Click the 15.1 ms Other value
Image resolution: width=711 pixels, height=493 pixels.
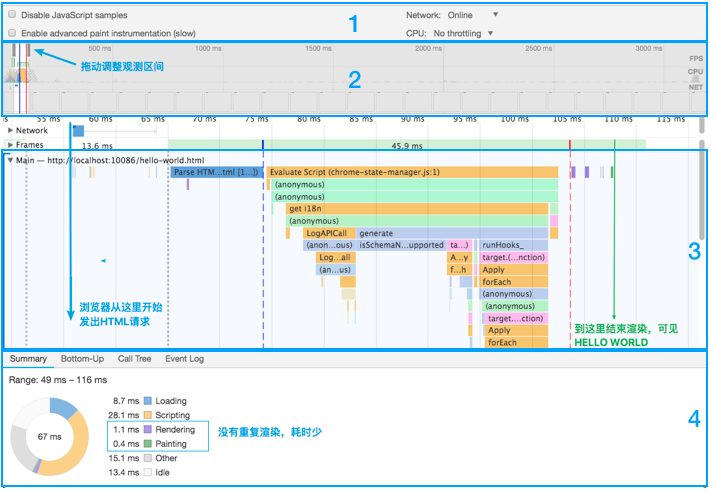pyautogui.click(x=124, y=458)
